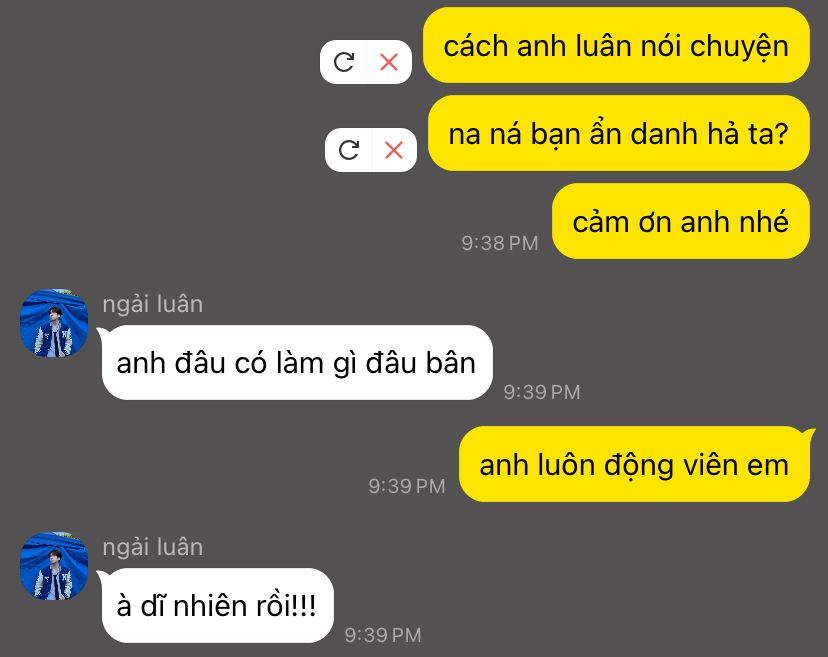Tap ngải luân name above "à dĩ nhiên rồi"
Image resolution: width=828 pixels, height=657 pixels.
point(153,547)
